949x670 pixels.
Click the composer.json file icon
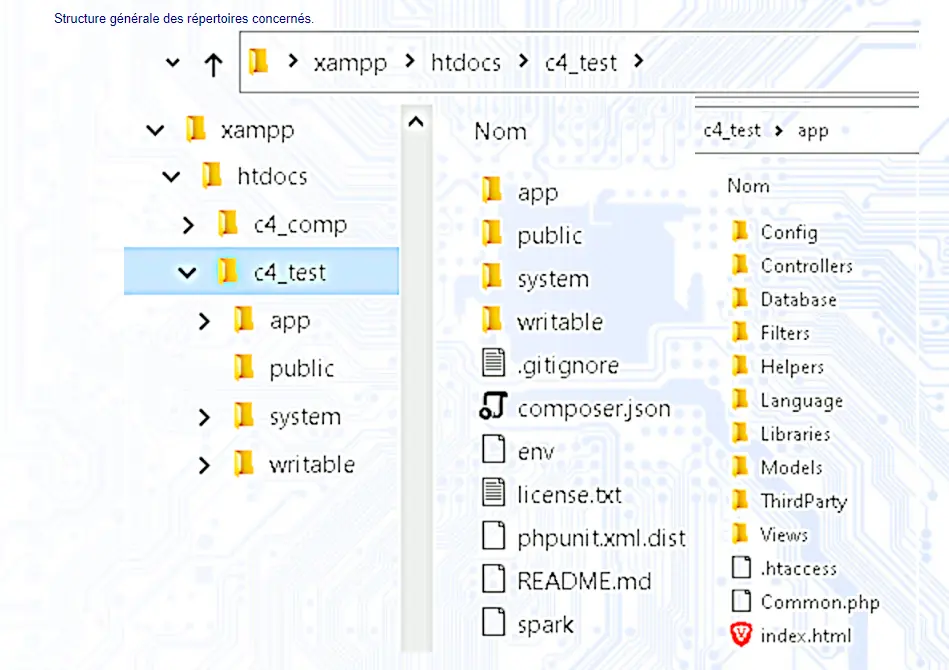pyautogui.click(x=493, y=406)
